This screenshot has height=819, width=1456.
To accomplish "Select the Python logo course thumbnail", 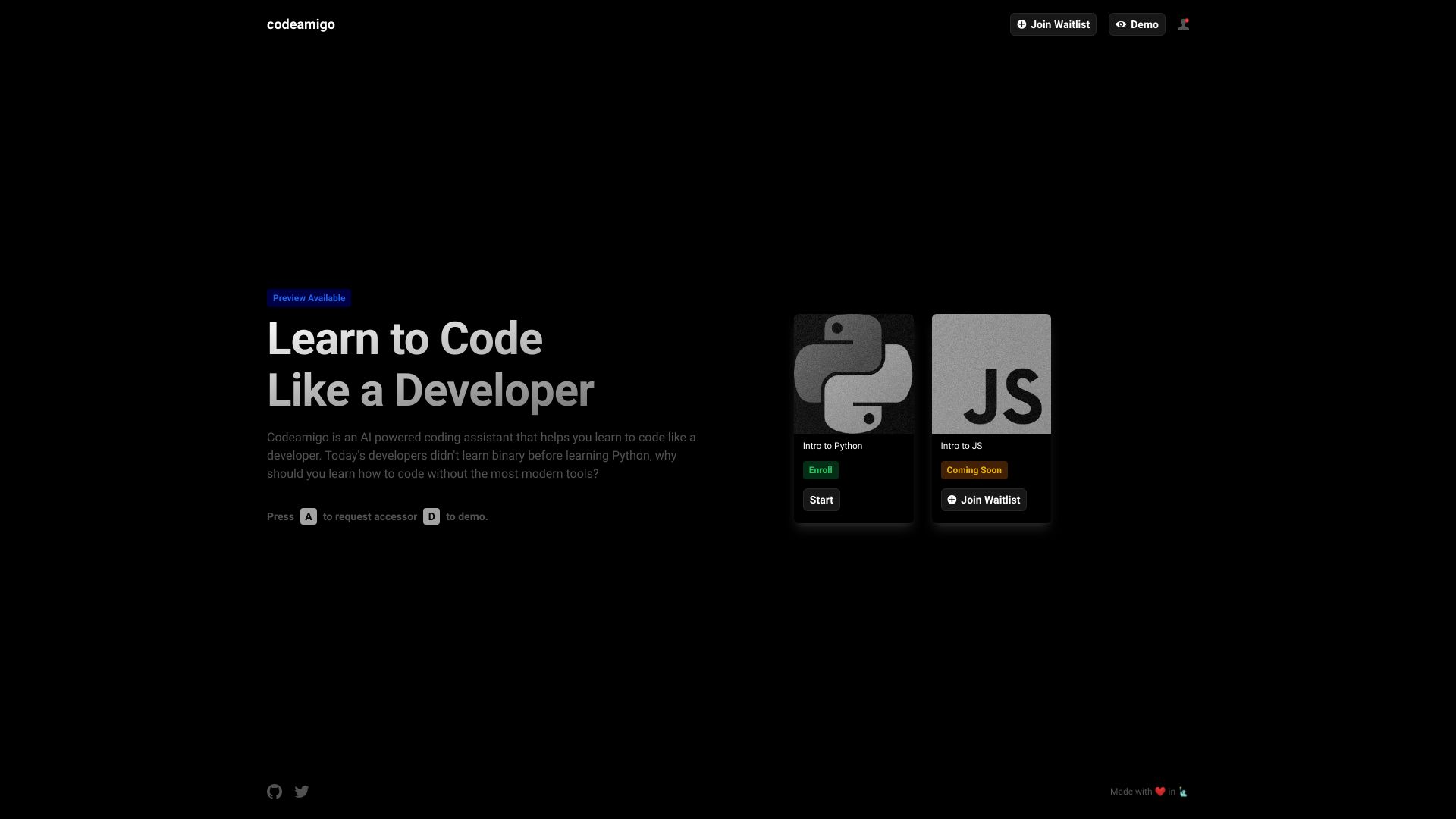I will (852, 373).
